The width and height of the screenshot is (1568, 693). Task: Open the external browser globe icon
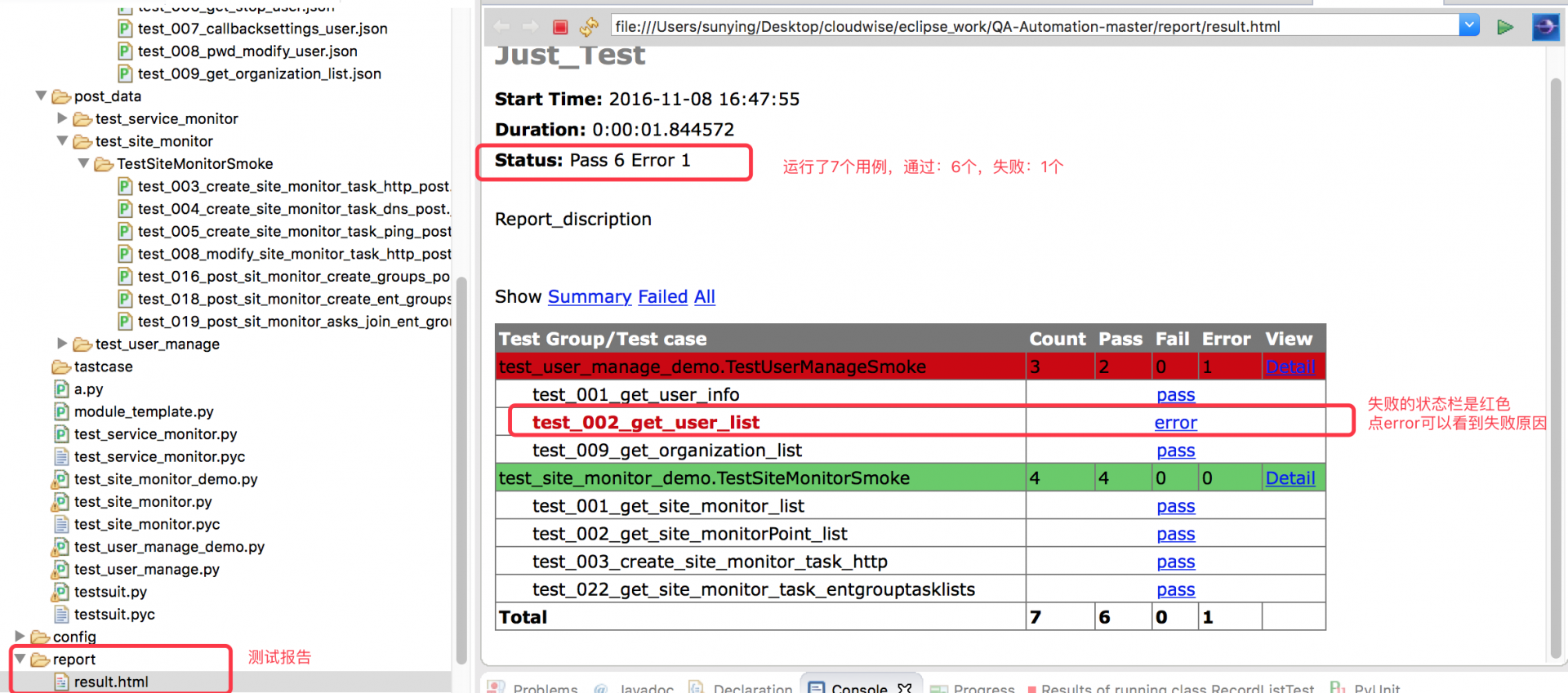coord(1545,27)
